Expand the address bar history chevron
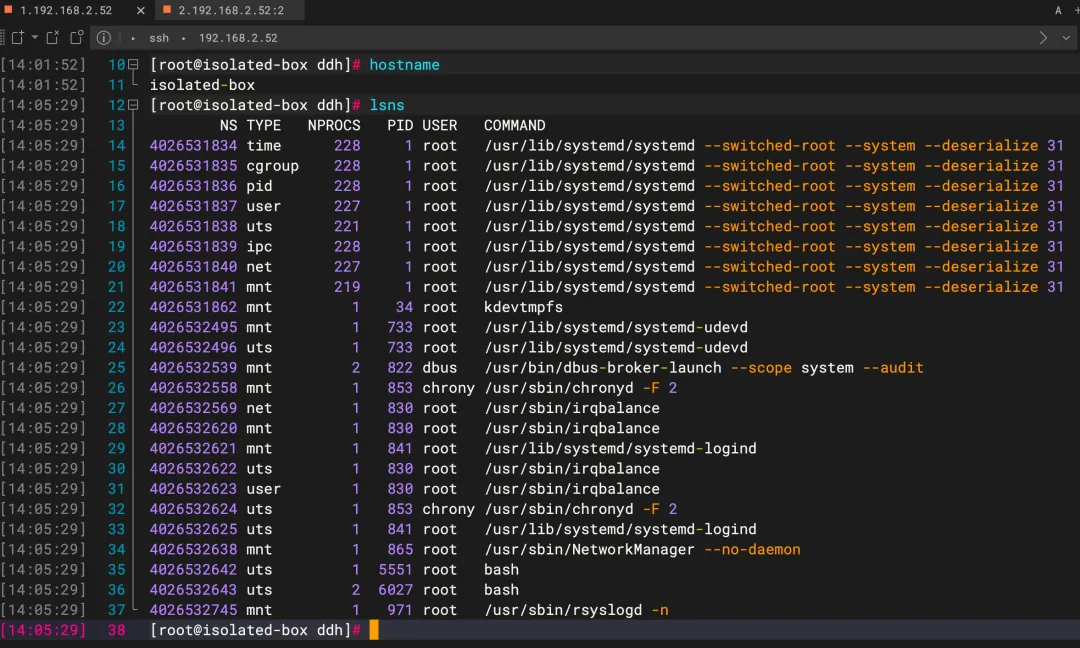The height and width of the screenshot is (648, 1080). (x=1066, y=38)
